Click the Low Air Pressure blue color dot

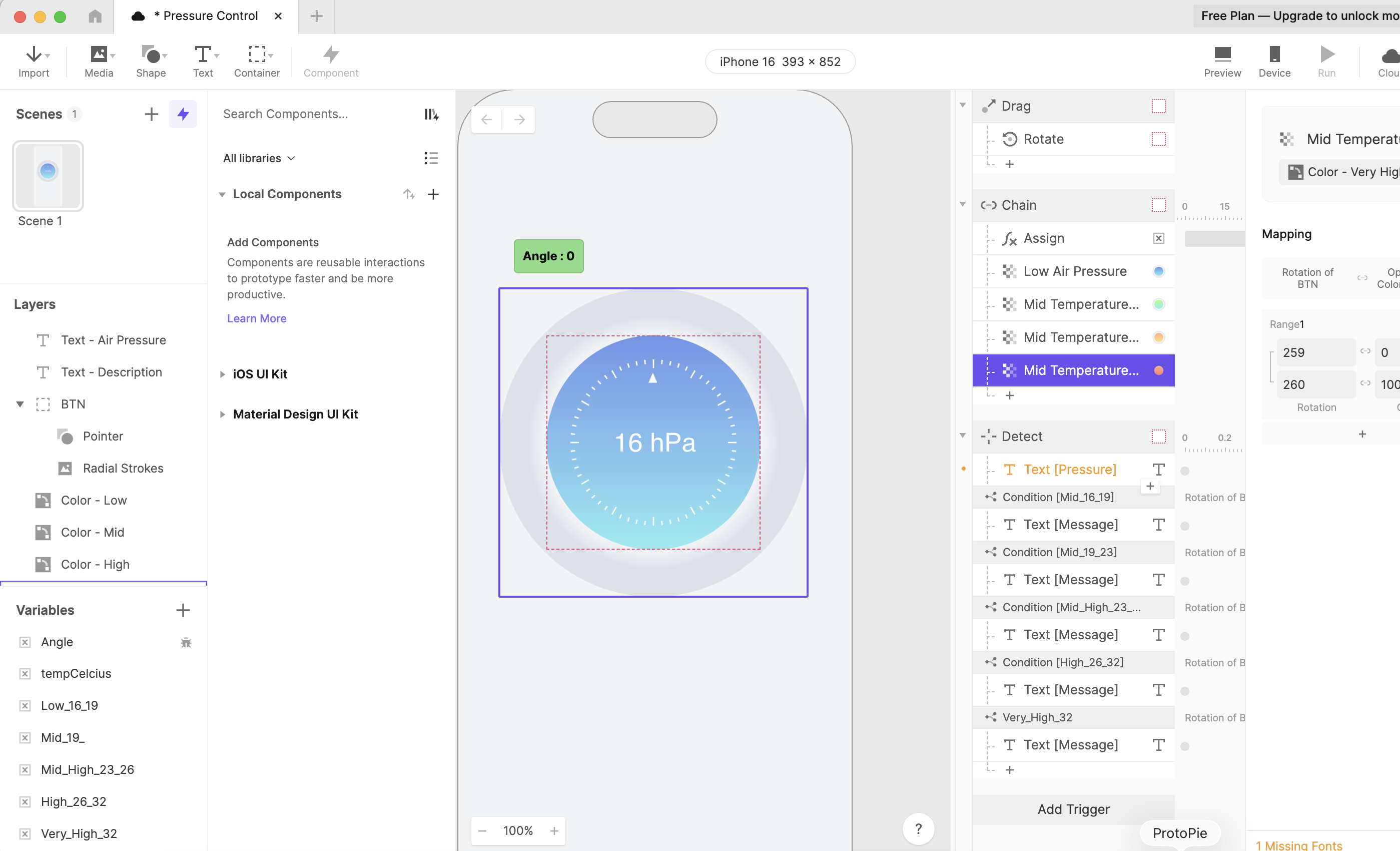1158,271
